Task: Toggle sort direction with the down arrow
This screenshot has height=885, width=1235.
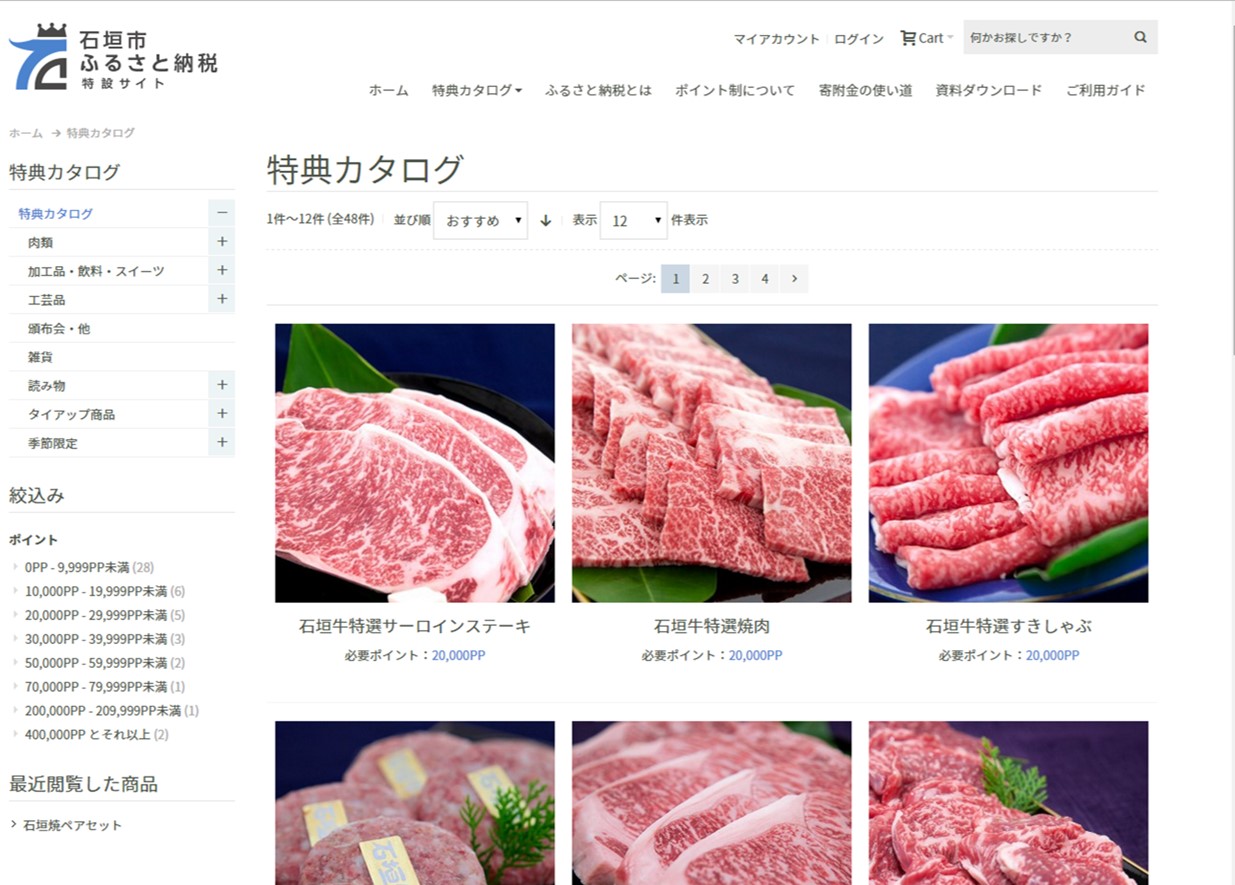Action: pyautogui.click(x=545, y=220)
